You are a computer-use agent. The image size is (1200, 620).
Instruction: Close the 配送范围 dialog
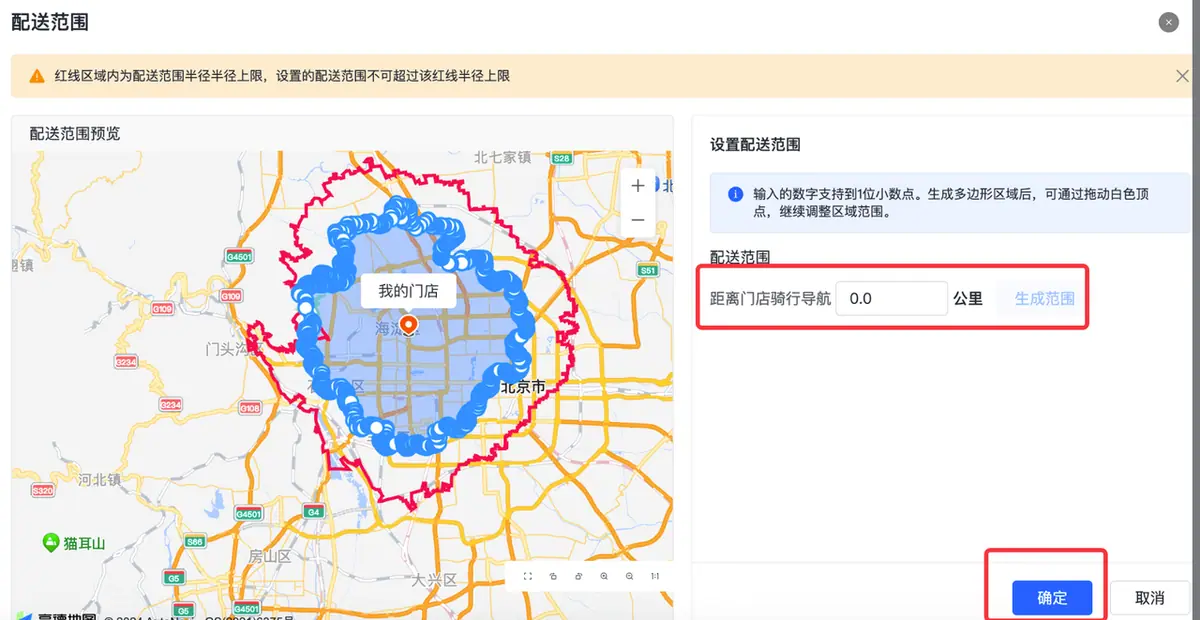[1168, 23]
